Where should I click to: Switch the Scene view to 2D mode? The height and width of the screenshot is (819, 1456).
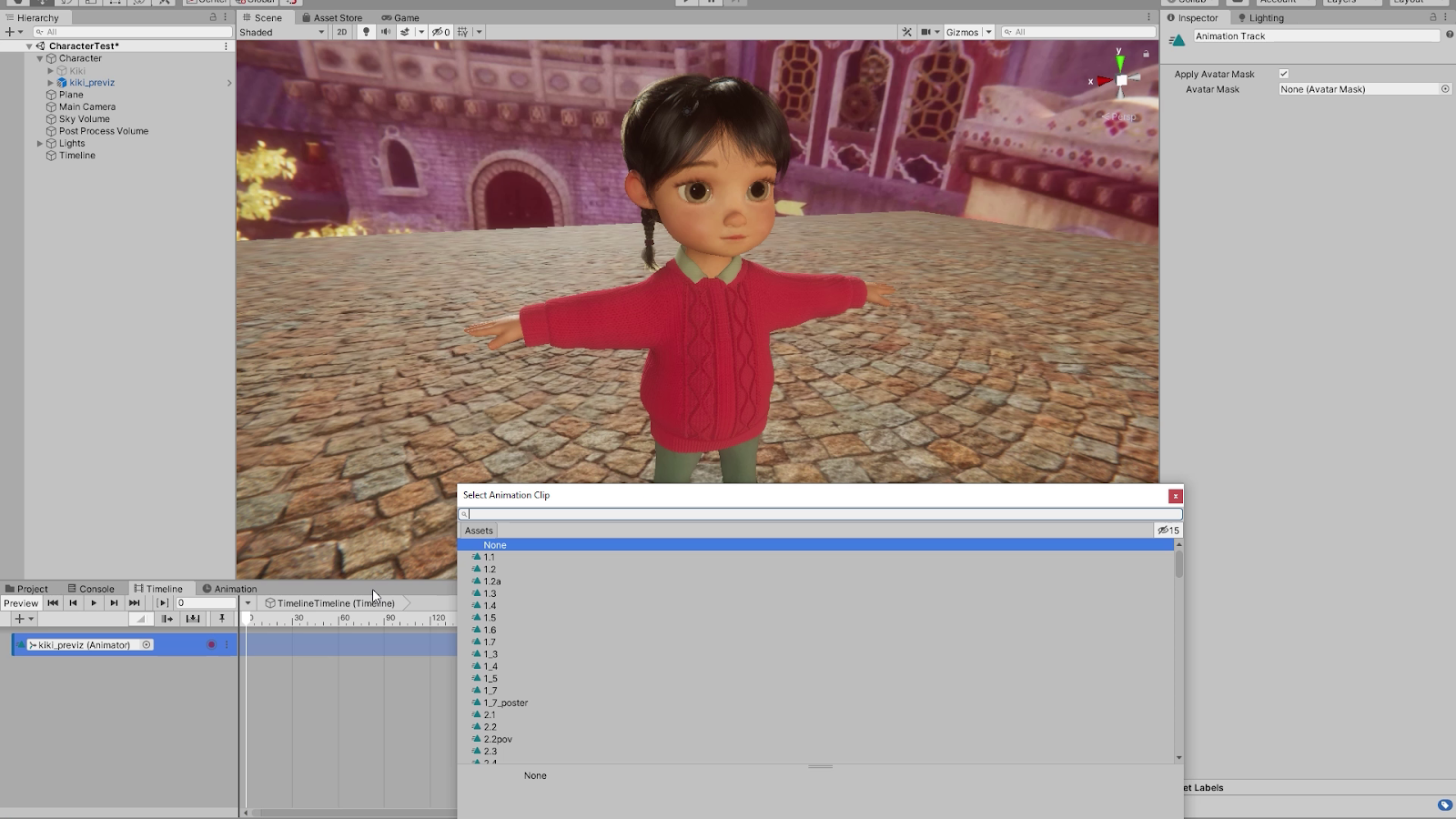(x=341, y=32)
